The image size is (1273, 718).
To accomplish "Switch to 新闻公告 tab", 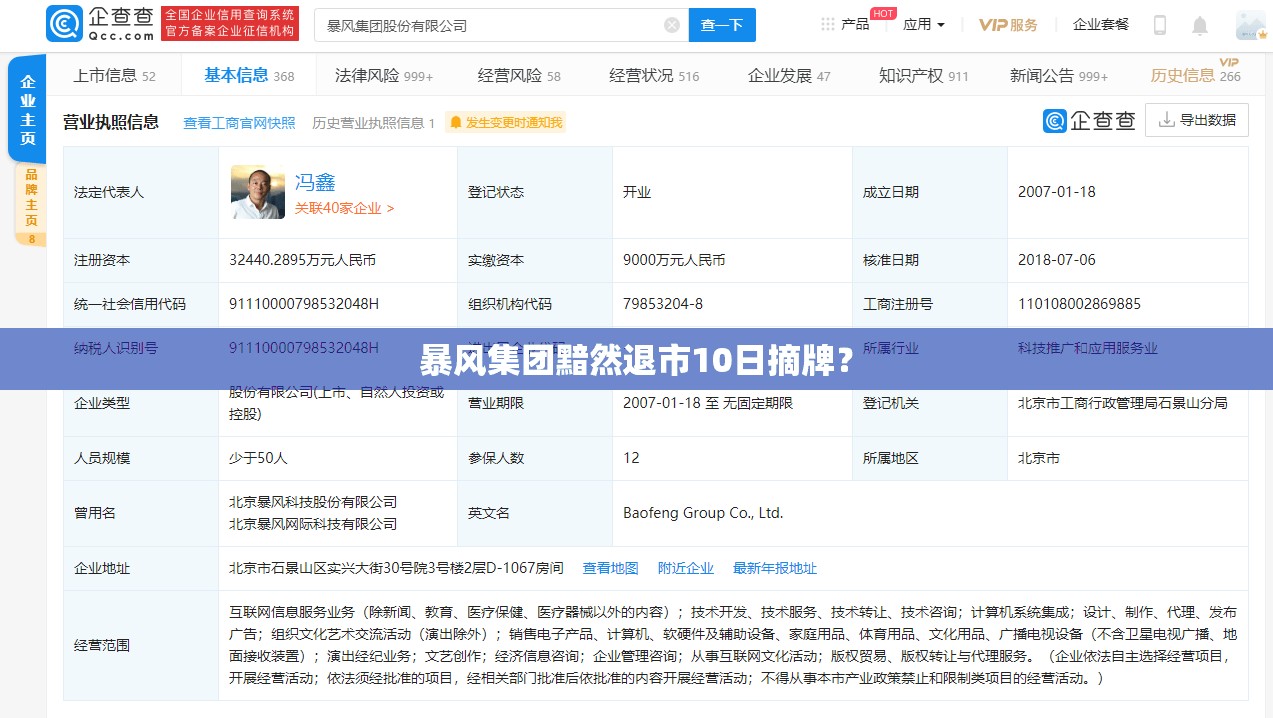I will coord(1059,75).
